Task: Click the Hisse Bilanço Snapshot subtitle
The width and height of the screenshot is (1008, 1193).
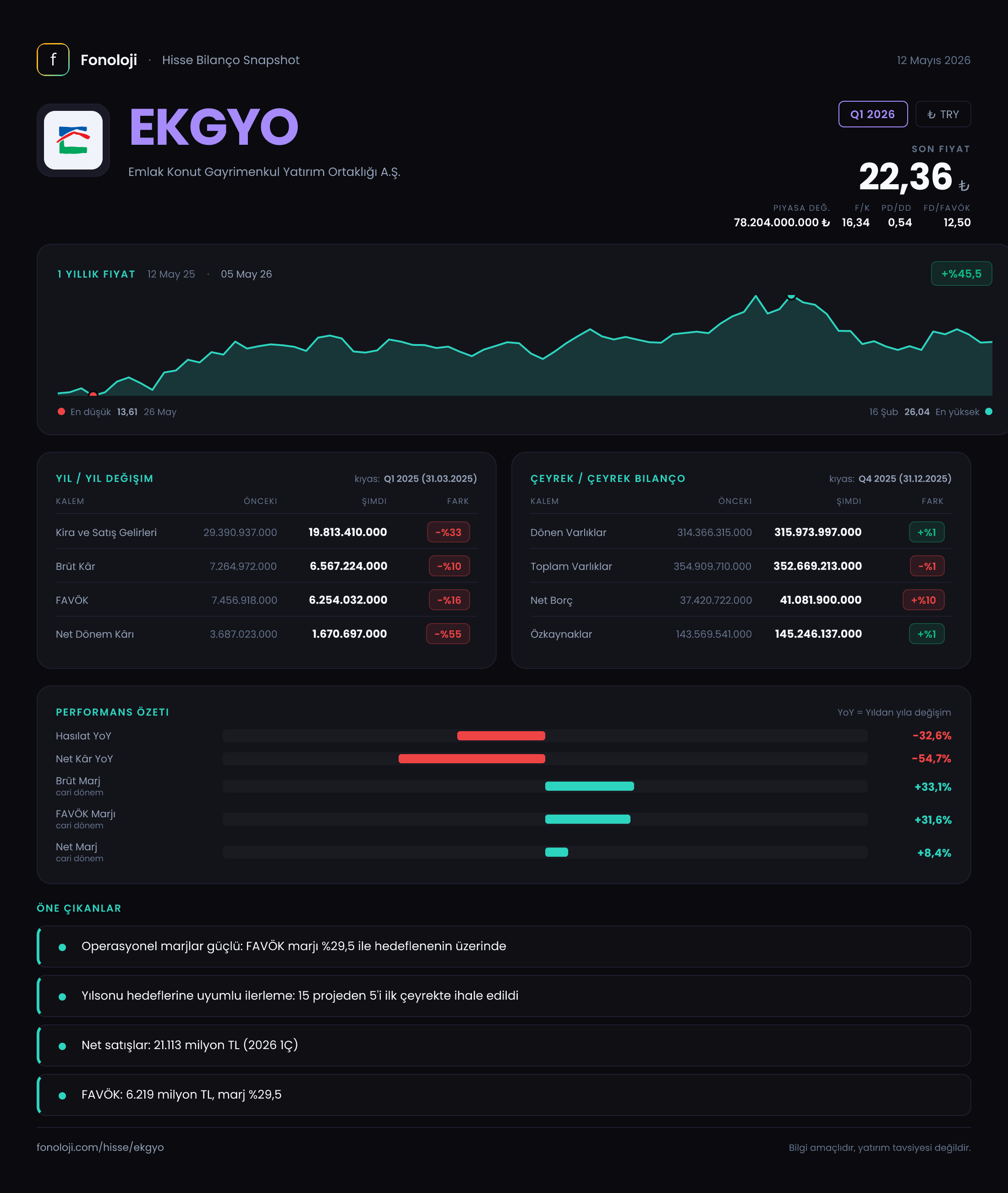Action: coord(231,60)
